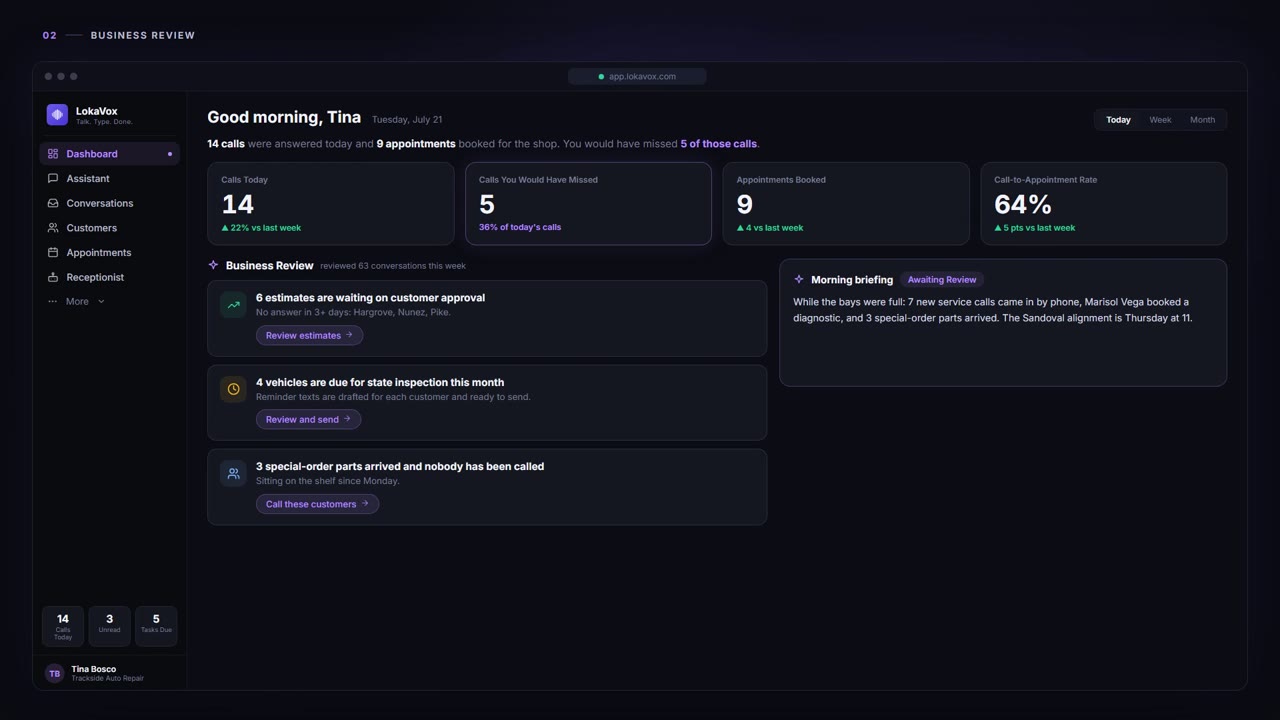Image resolution: width=1280 pixels, height=720 pixels.
Task: Click the 5 of those calls link
Action: coord(719,144)
